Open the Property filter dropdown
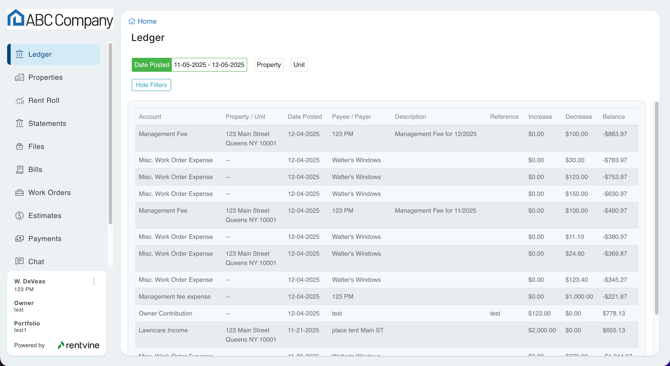Viewport: 670px width, 366px height. pyautogui.click(x=269, y=65)
